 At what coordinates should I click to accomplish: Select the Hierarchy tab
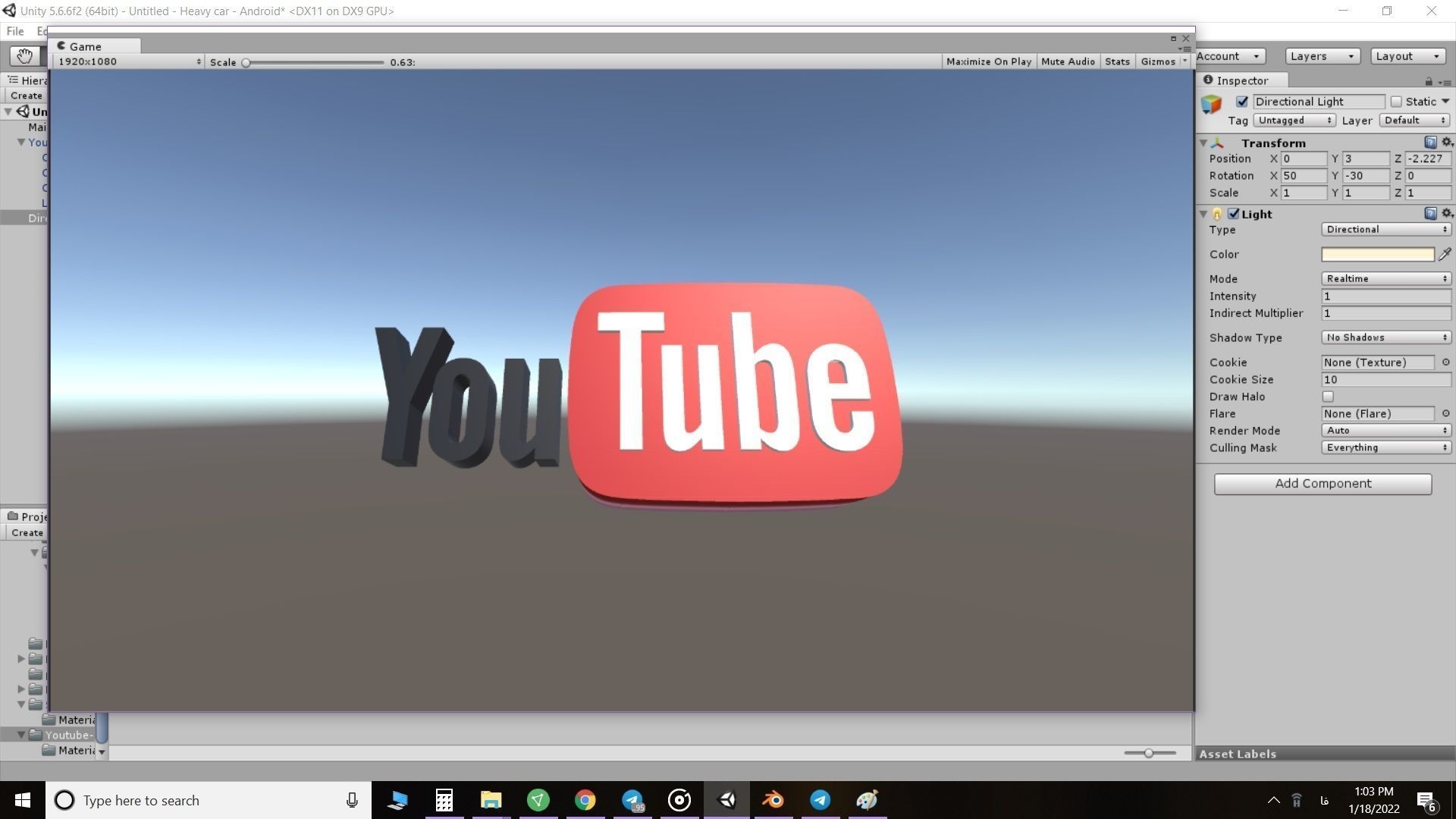coord(26,80)
